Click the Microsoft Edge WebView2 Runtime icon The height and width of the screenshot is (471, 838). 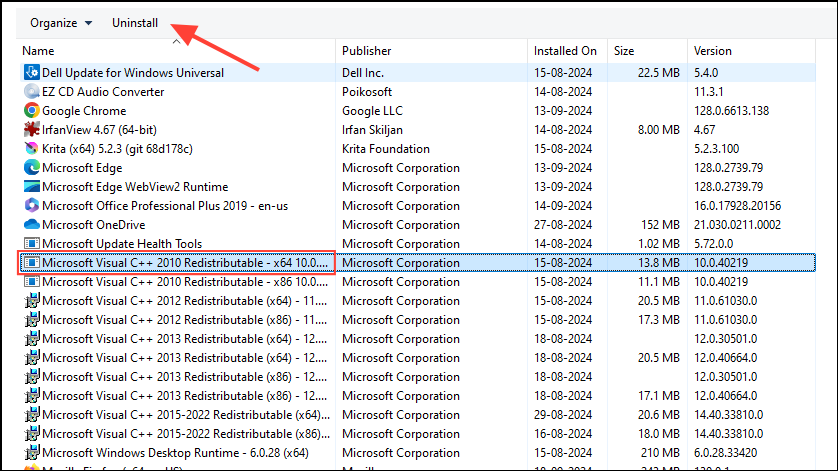(32, 187)
